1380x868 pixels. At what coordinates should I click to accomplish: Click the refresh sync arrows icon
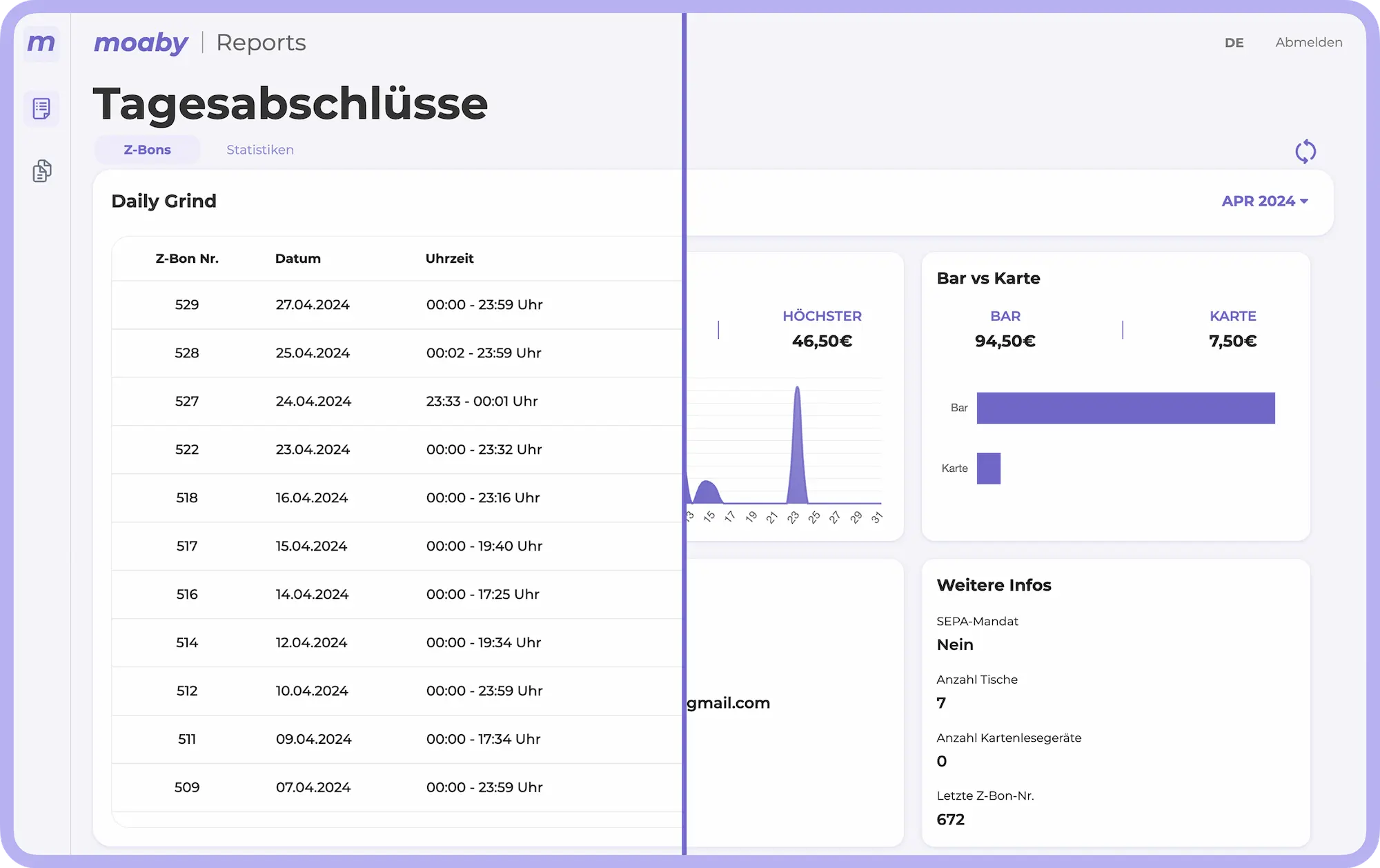click(x=1305, y=152)
